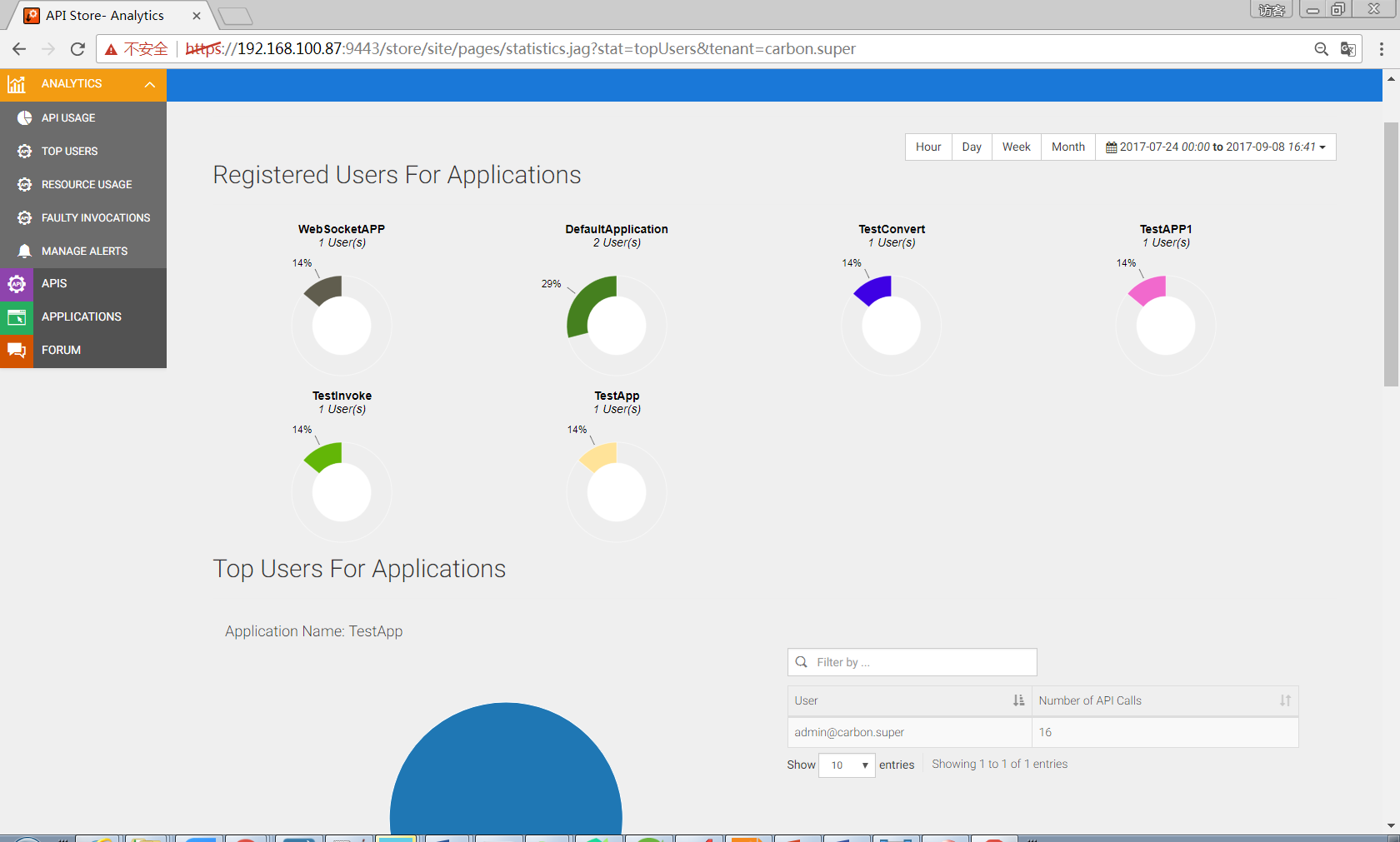Viewport: 1400px width, 842px height.
Task: Click the scrollbar down arrow
Action: click(1391, 825)
